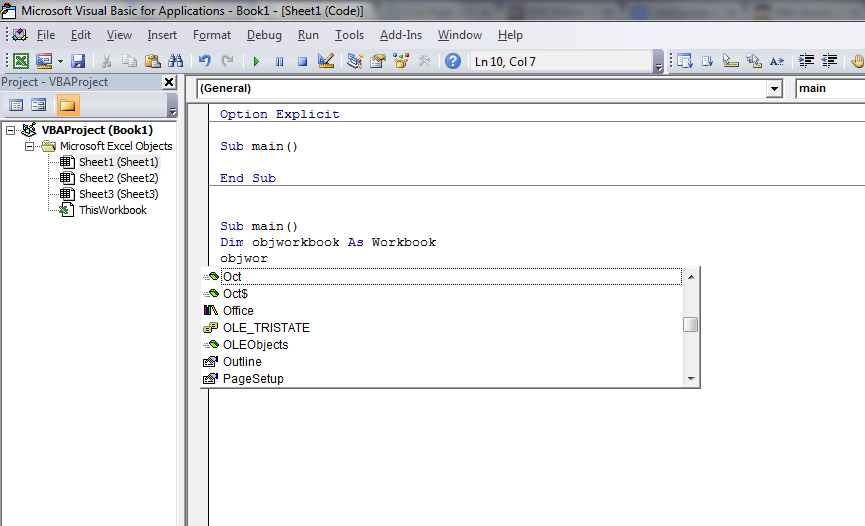The image size is (865, 526).
Task: Click the Quick Info icon
Action: click(x=730, y=61)
